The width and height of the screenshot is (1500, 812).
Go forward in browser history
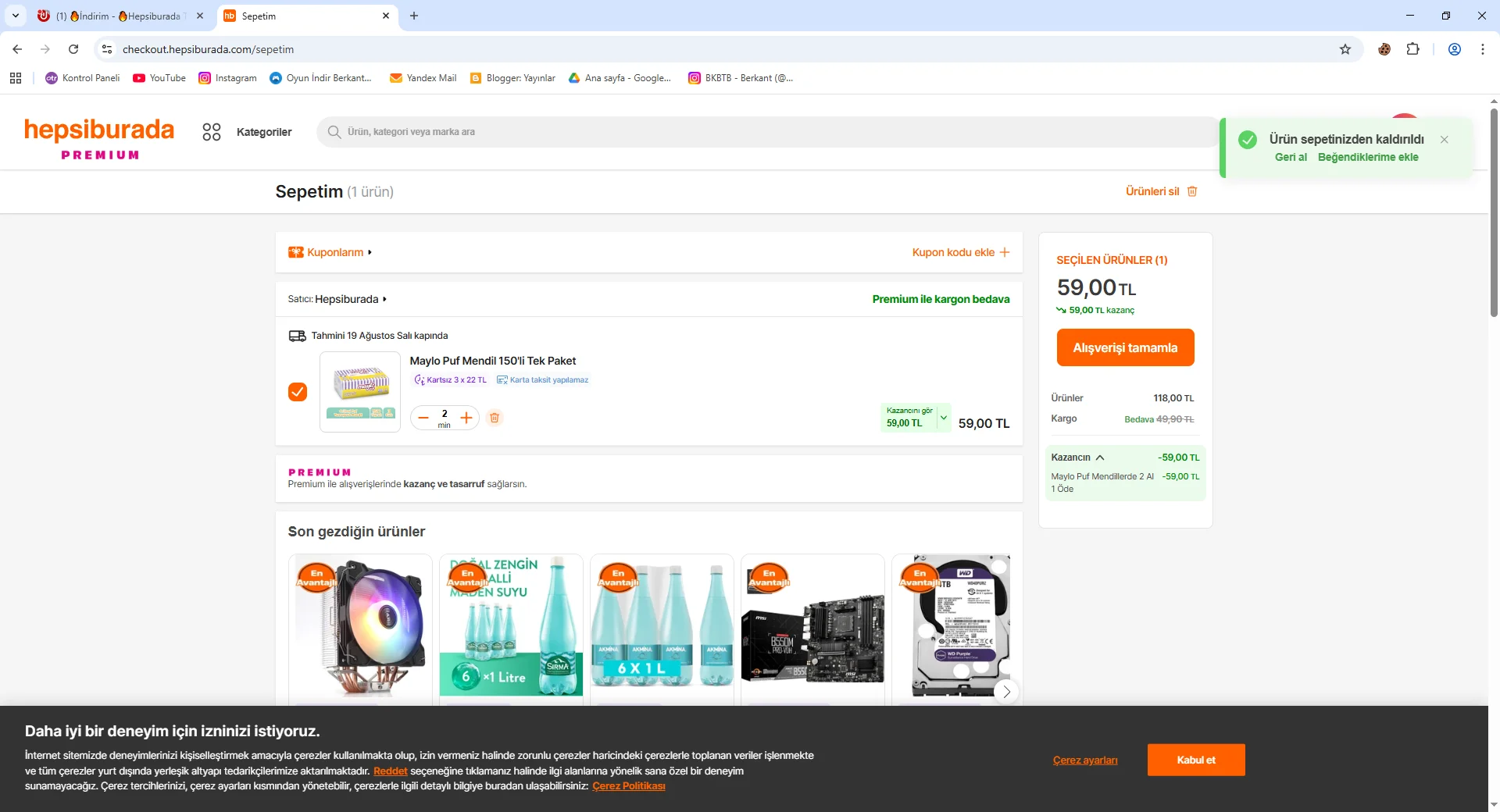(45, 49)
